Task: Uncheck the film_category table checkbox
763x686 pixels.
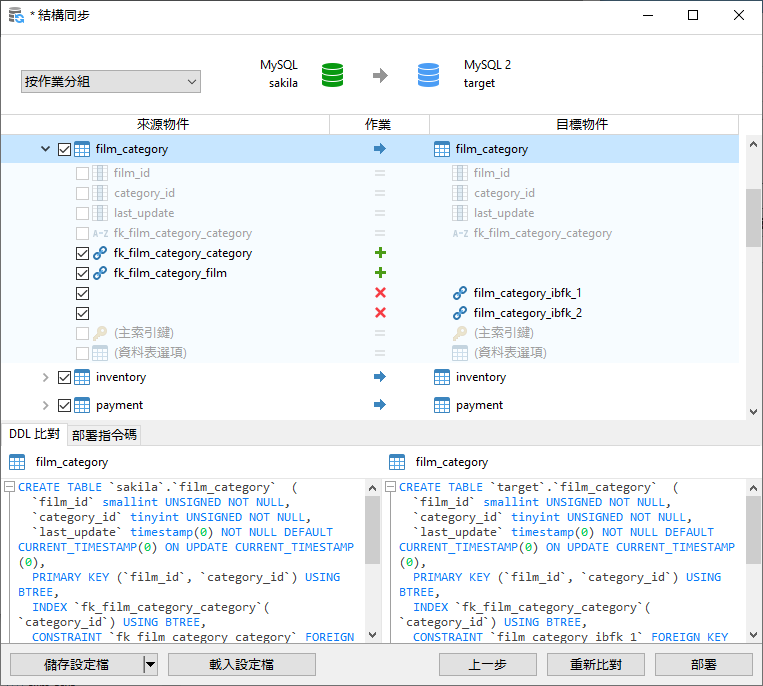Action: point(65,149)
